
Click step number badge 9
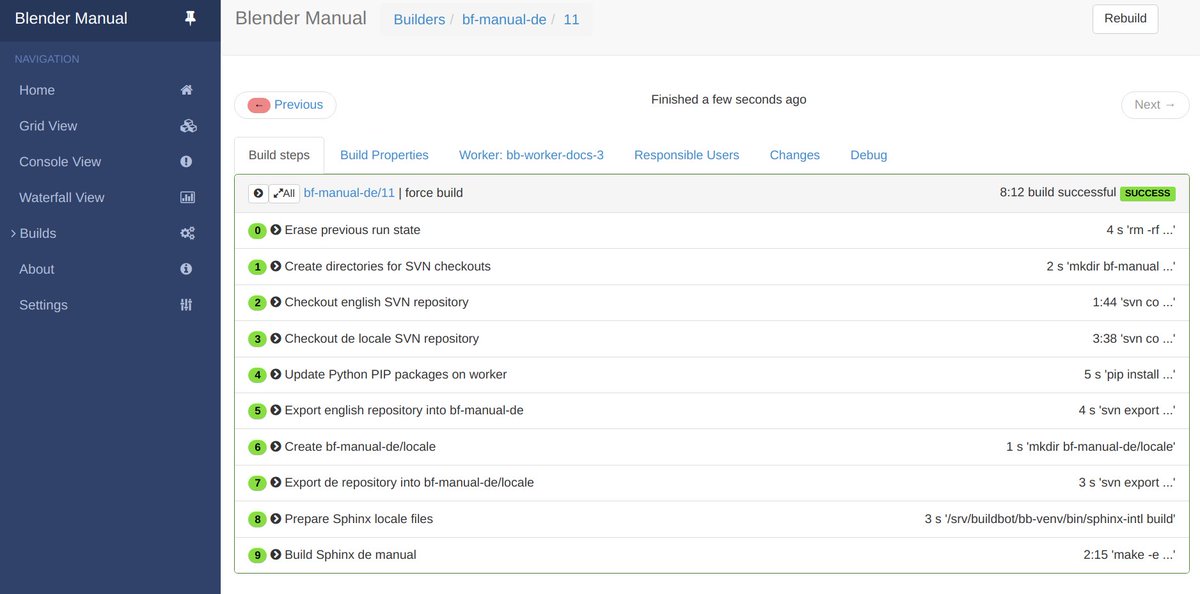pyautogui.click(x=257, y=555)
